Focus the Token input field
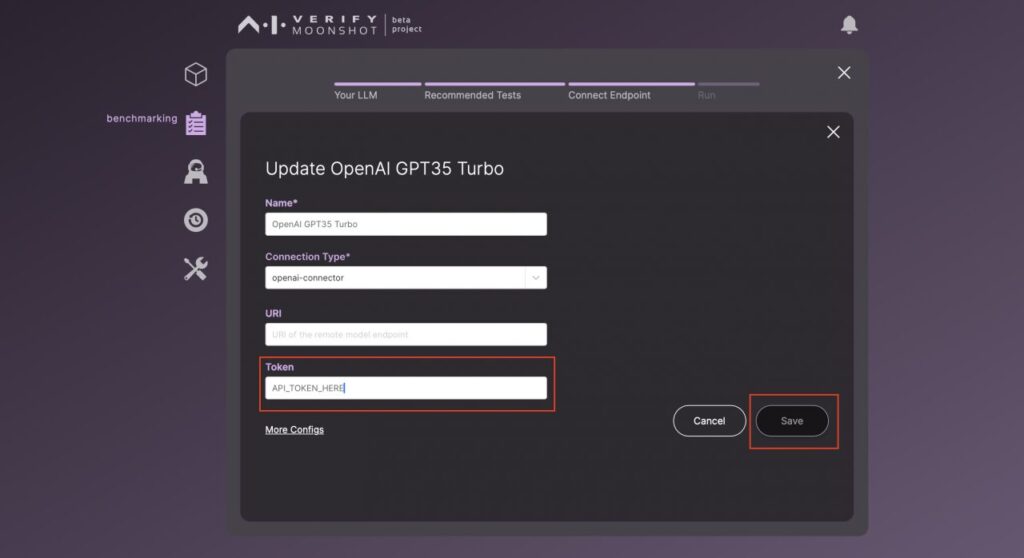Screen dimensions: 1024x558 (x=405, y=388)
